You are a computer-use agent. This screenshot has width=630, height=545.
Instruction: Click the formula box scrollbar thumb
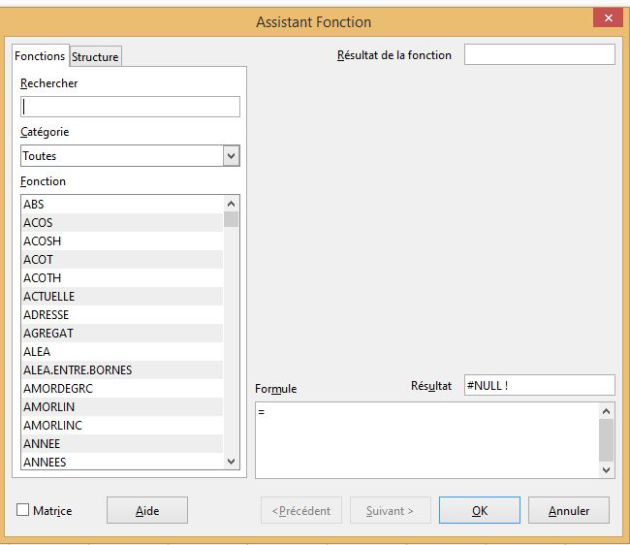click(606, 440)
